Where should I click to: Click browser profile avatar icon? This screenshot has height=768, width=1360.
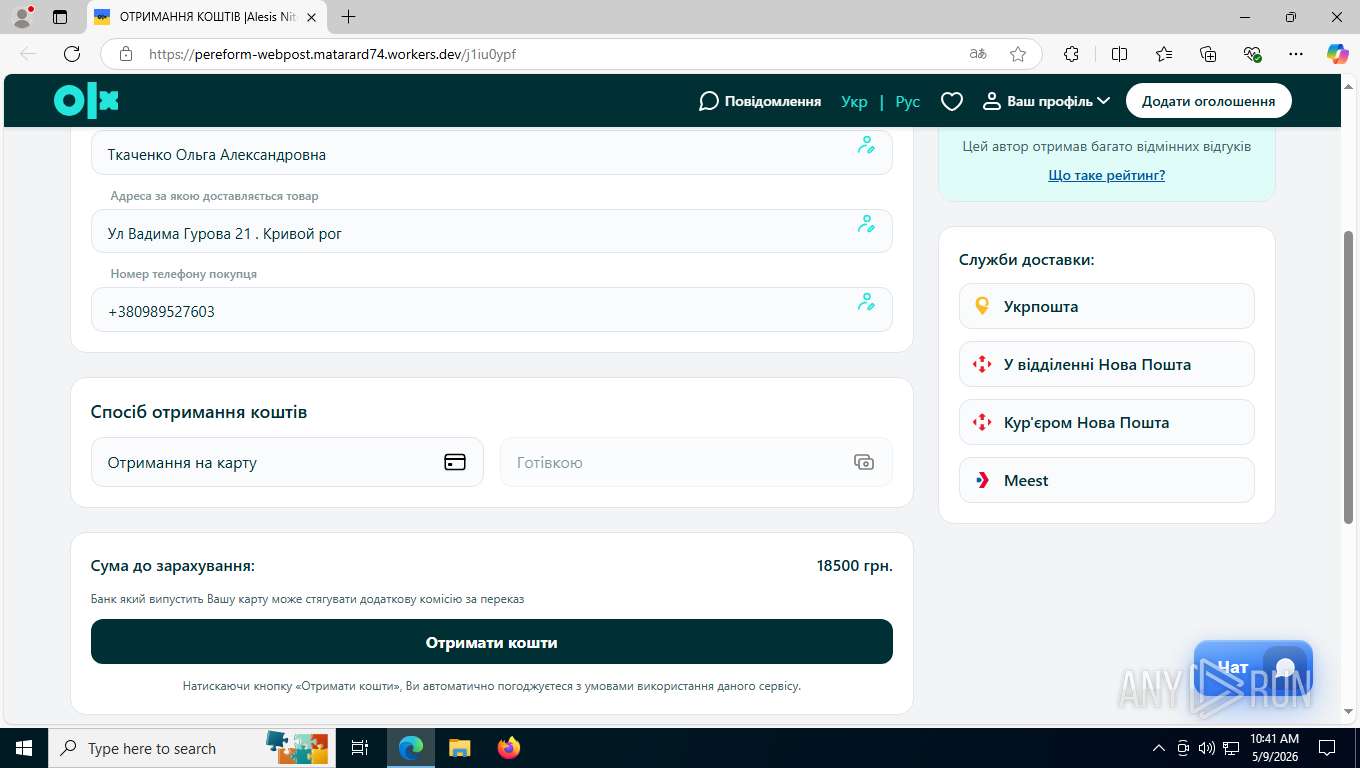point(21,17)
